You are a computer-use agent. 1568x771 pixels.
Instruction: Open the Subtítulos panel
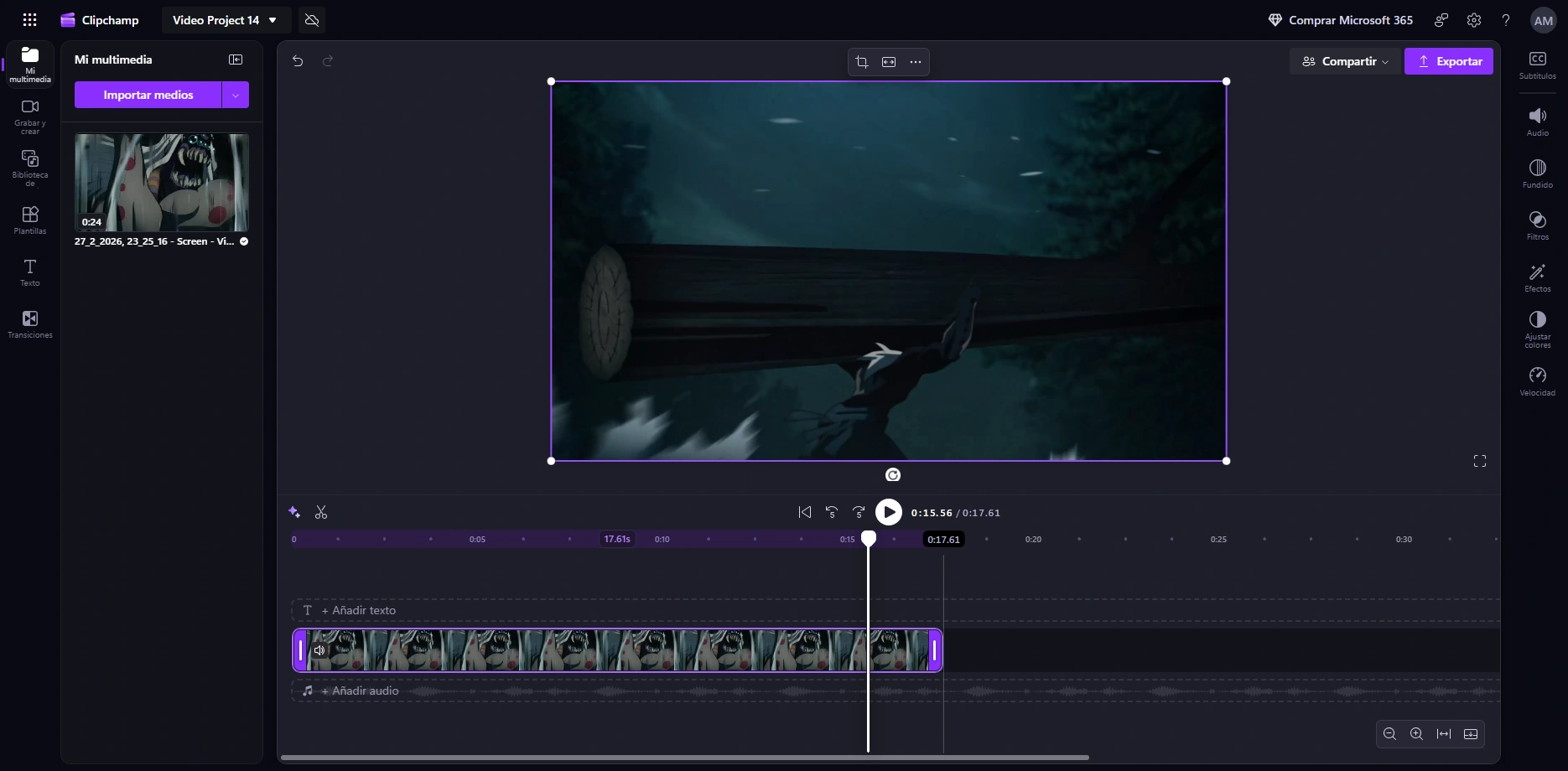(1538, 65)
